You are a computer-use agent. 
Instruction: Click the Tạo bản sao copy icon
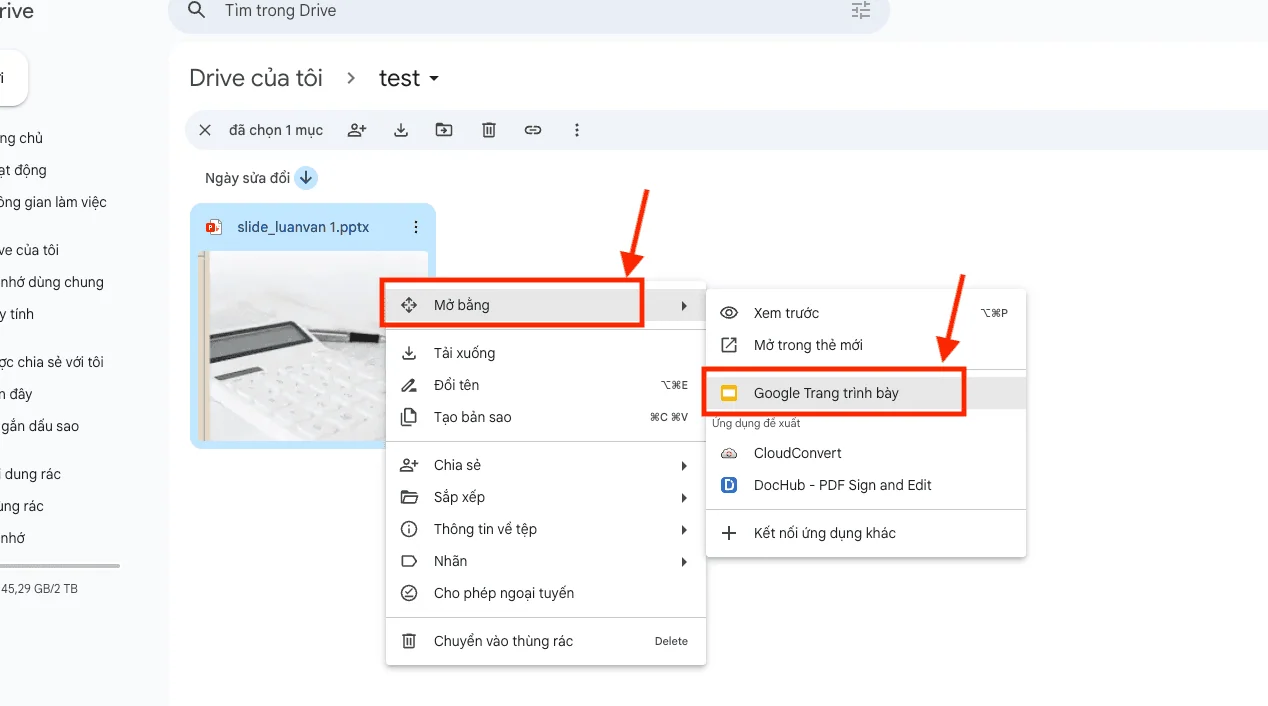coord(409,417)
